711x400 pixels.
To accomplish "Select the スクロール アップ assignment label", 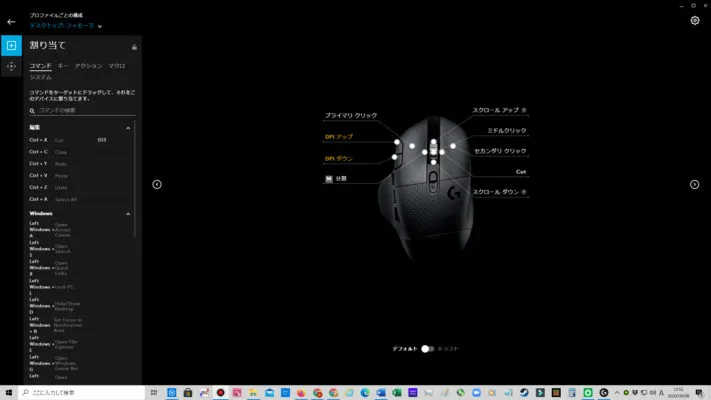I will (x=495, y=110).
